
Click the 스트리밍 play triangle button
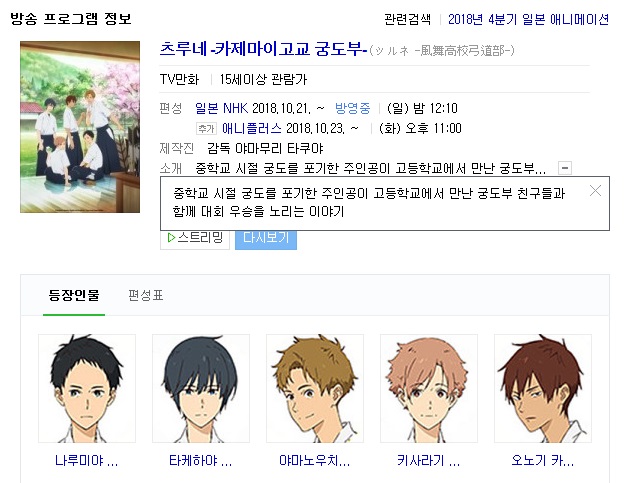pyautogui.click(x=195, y=238)
